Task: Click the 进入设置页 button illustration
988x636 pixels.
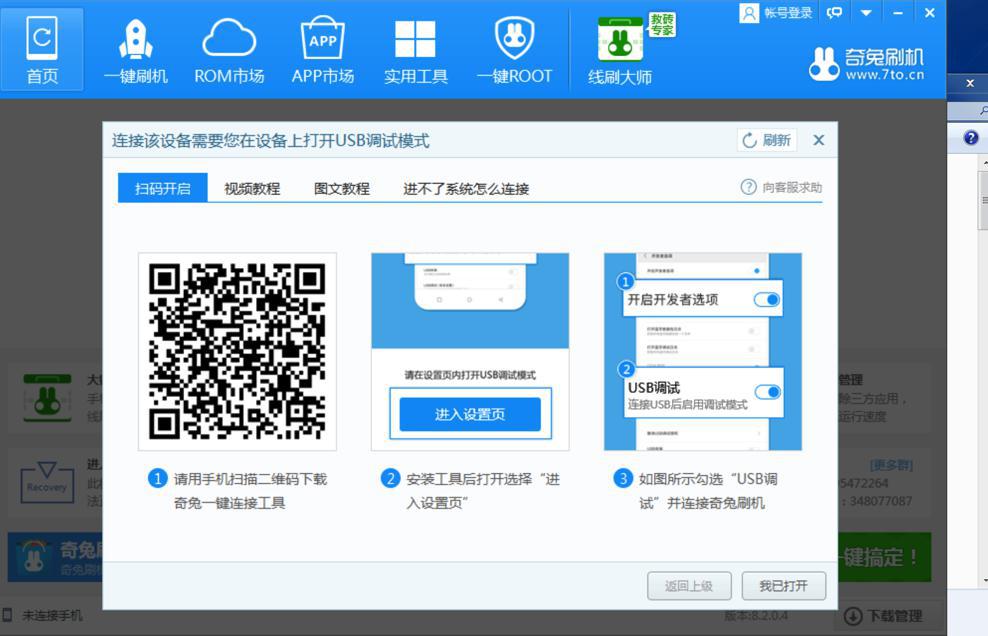Action: 470,414
